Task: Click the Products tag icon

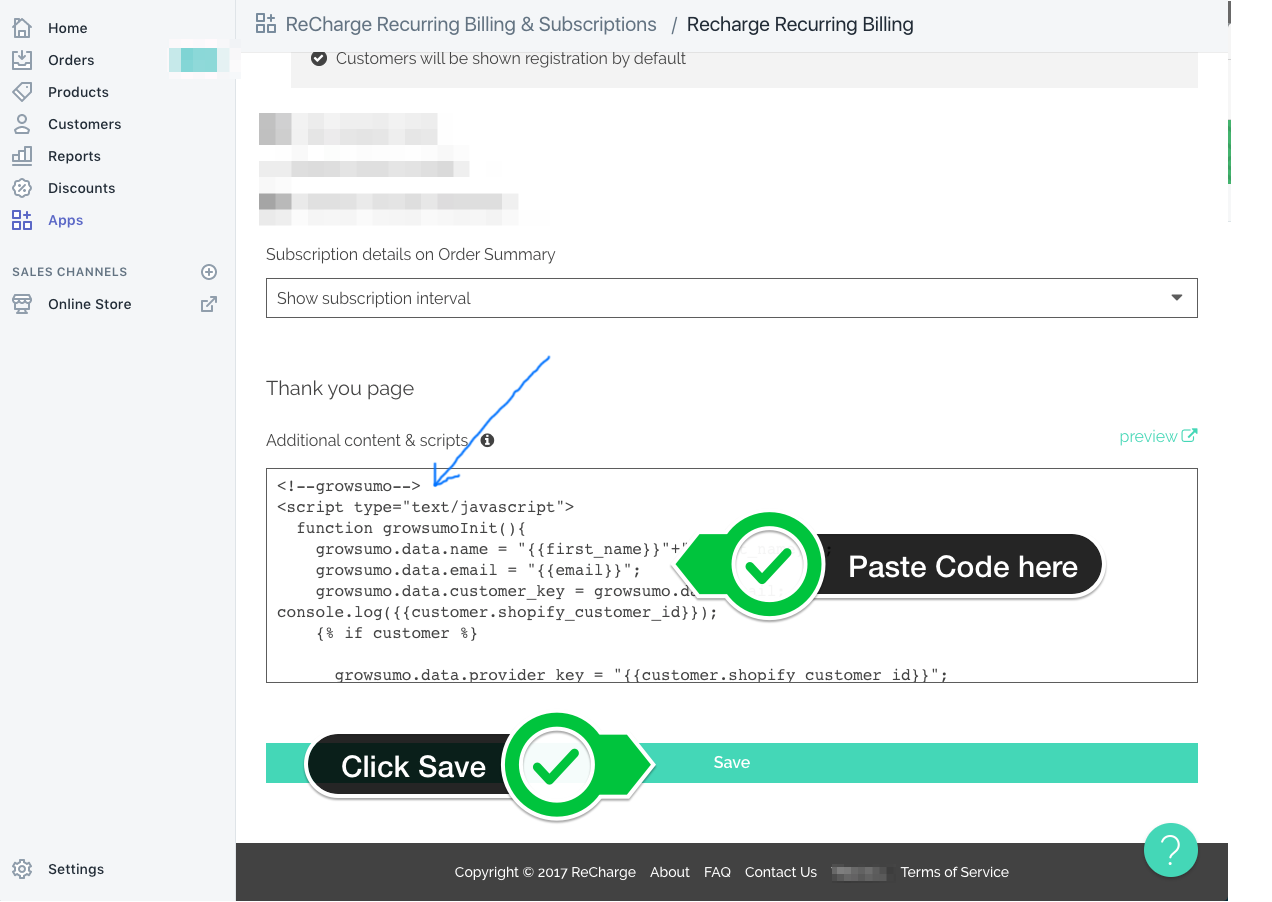Action: coord(22,92)
